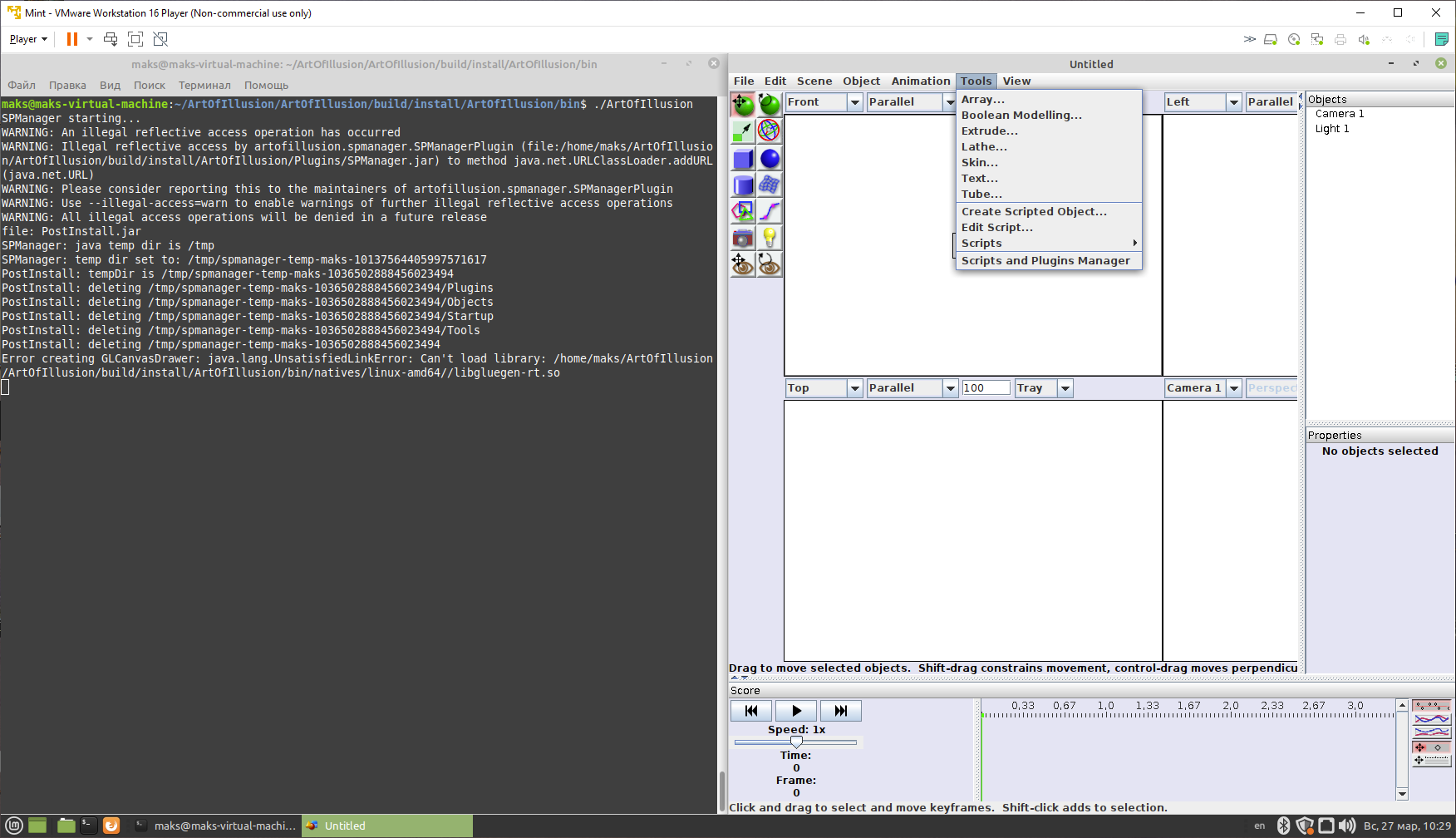
Task: Open Терминал menu in terminal window
Action: [x=204, y=85]
